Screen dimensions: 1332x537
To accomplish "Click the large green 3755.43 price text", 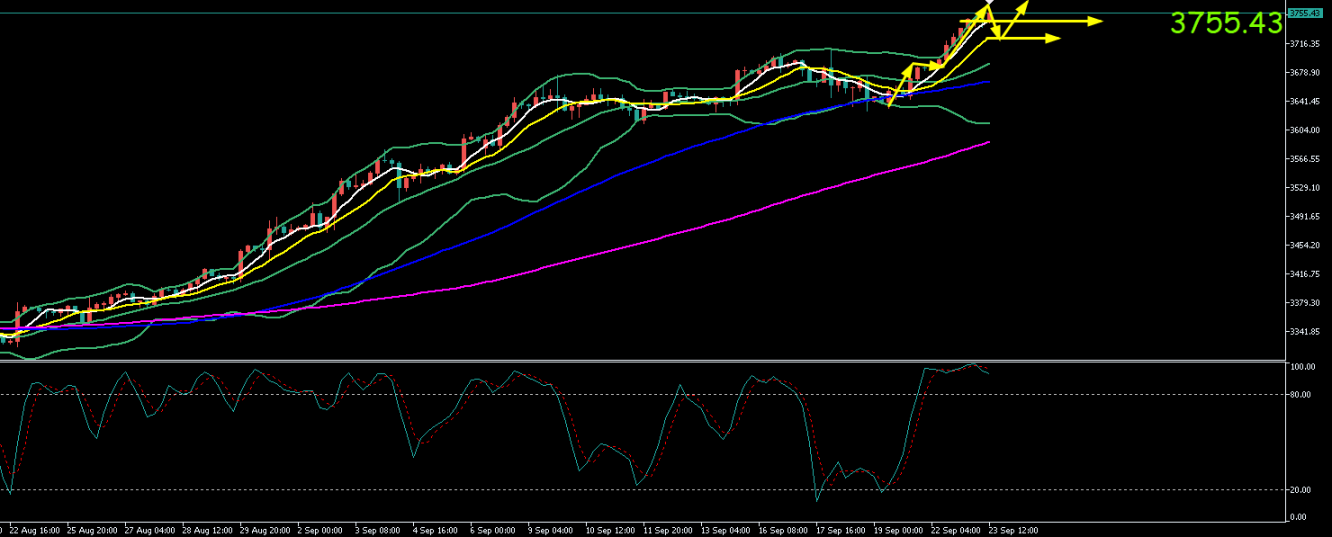I will pyautogui.click(x=1225, y=23).
